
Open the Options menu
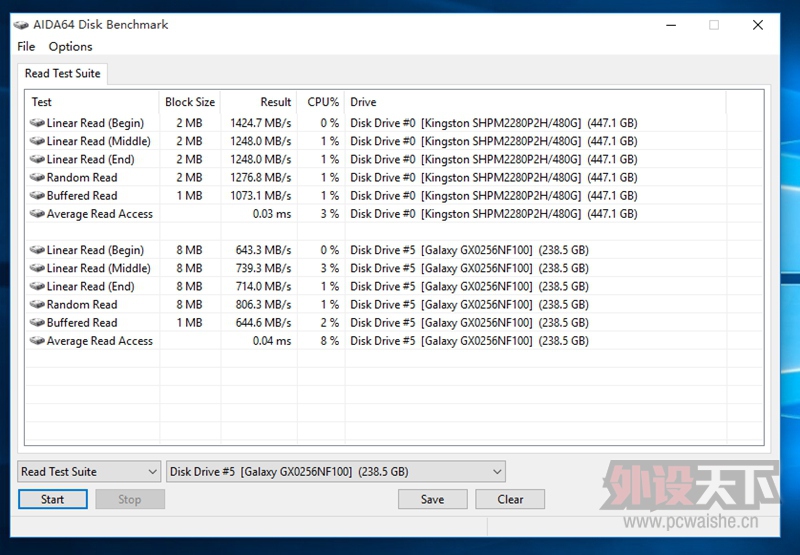click(x=70, y=46)
